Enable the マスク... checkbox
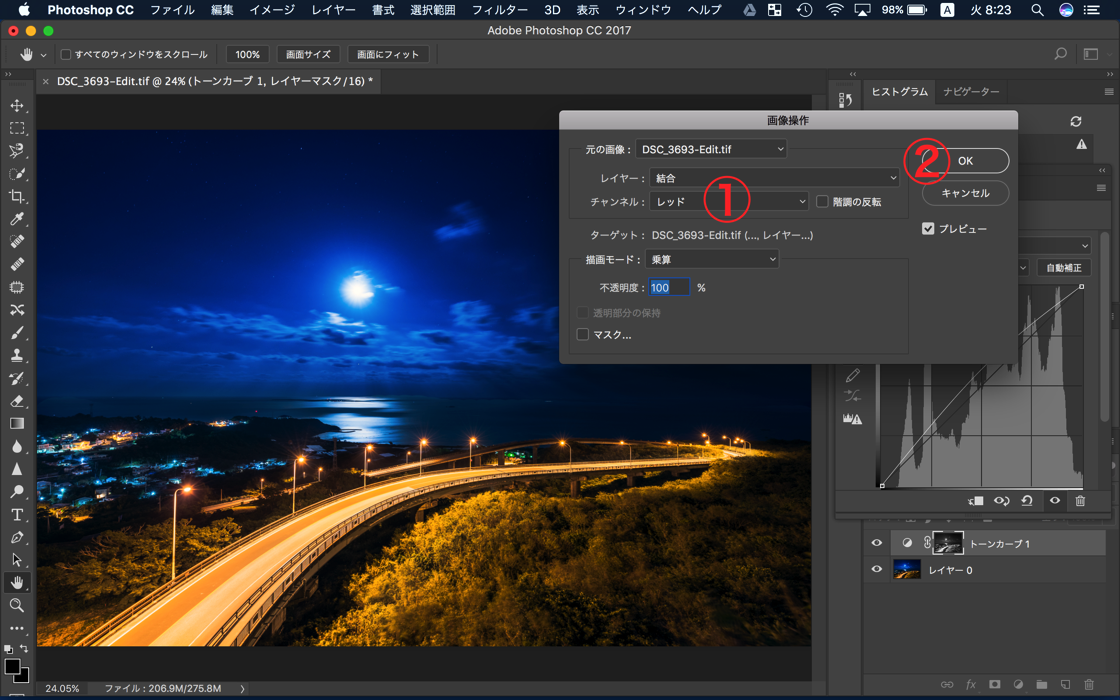 pyautogui.click(x=583, y=334)
